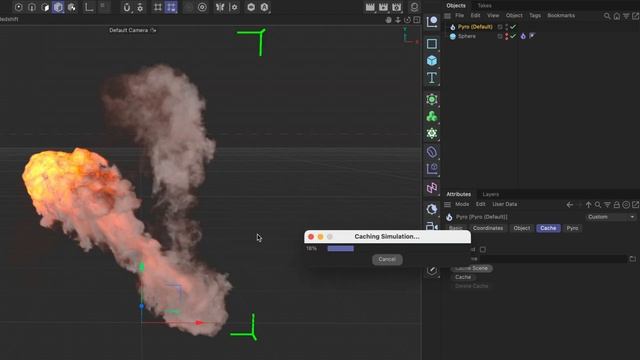The image size is (640, 360).
Task: Switch to the Pyro tab
Action: click(572, 228)
